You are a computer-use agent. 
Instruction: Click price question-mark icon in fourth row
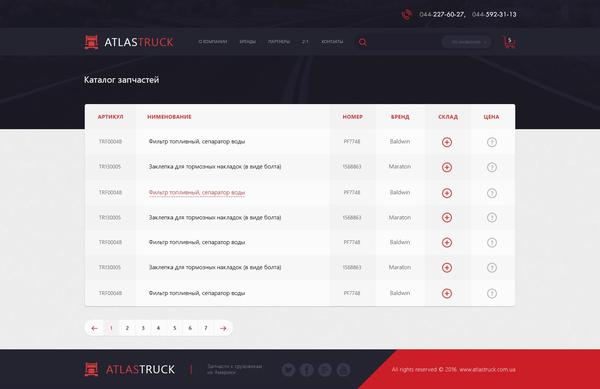492,218
